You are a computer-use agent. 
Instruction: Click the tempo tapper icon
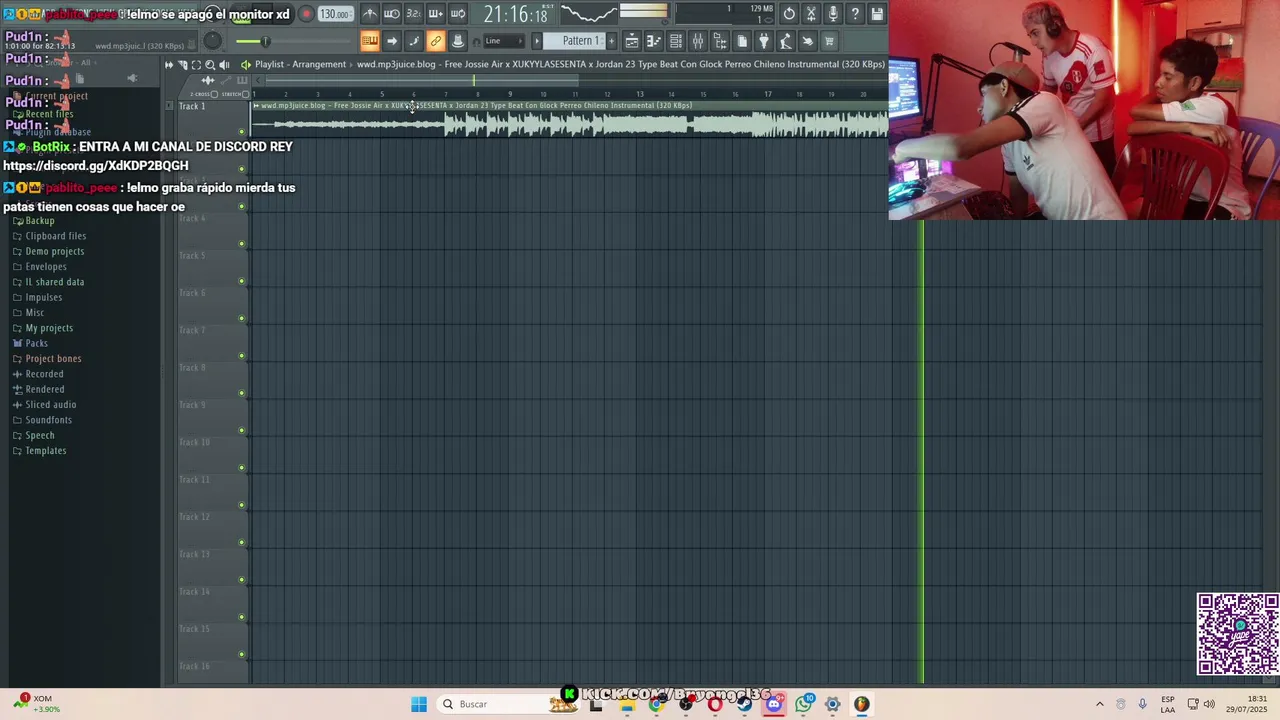pyautogui.click(x=786, y=41)
